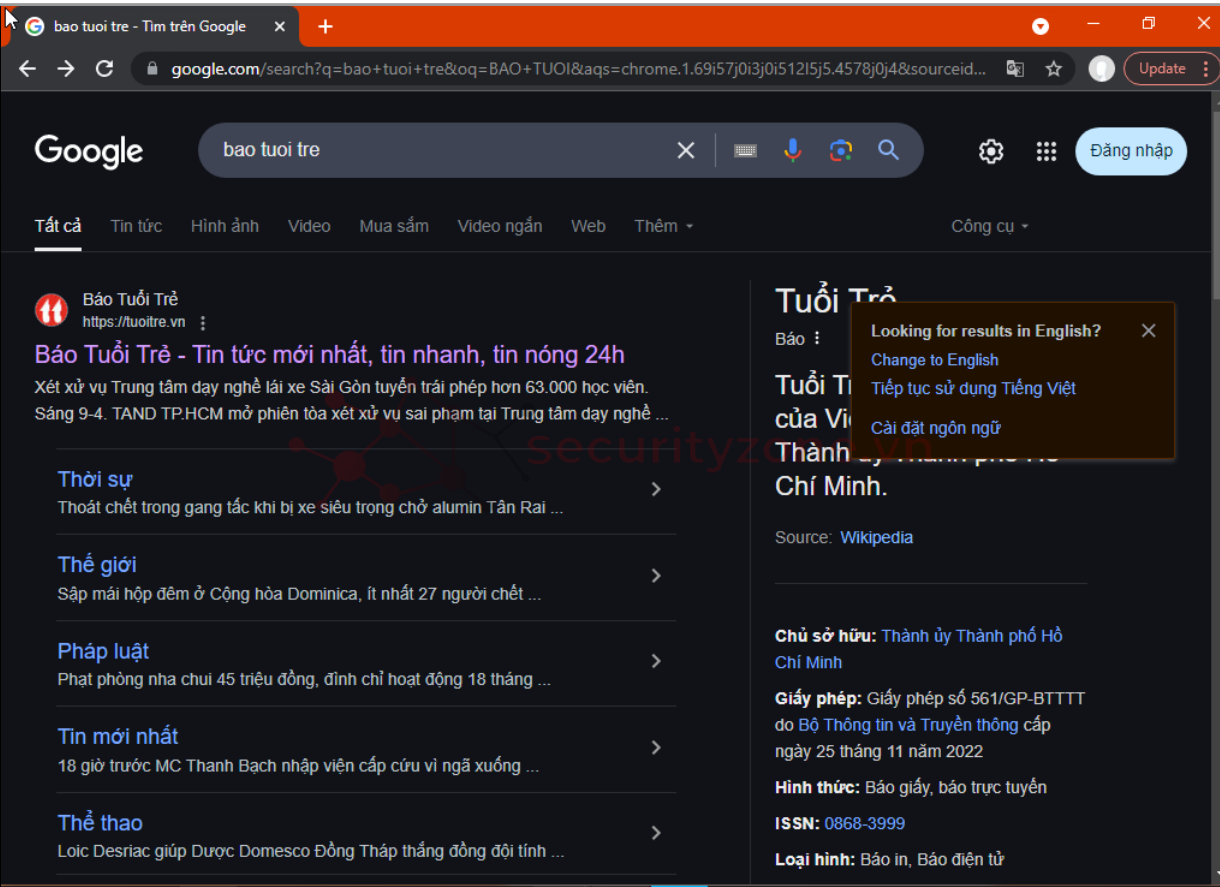Open the Thành ủy Thành phố Hồ Chí Minh link
The height and width of the screenshot is (887, 1220).
pyautogui.click(x=919, y=649)
